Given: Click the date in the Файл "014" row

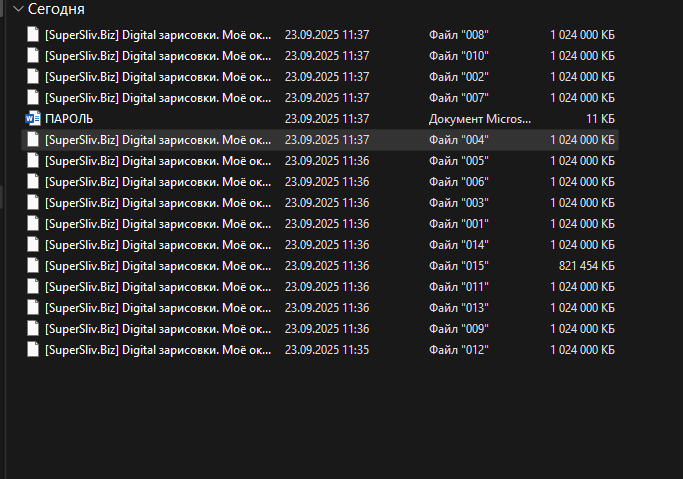Looking at the screenshot, I should pos(327,245).
